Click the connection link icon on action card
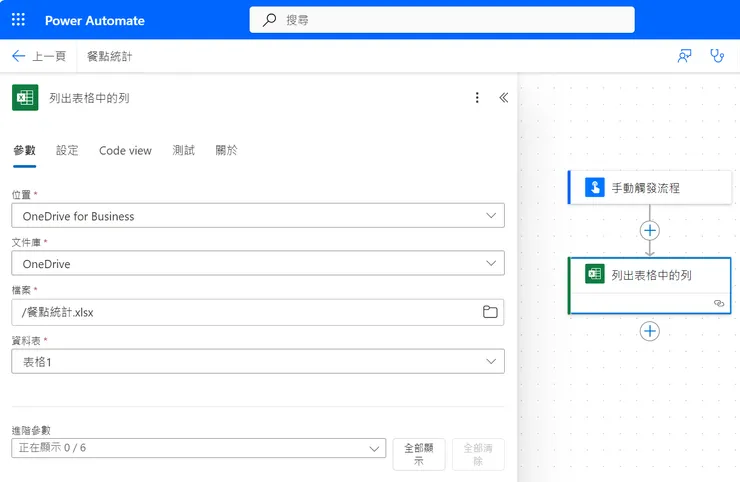This screenshot has height=482, width=740. 719,303
